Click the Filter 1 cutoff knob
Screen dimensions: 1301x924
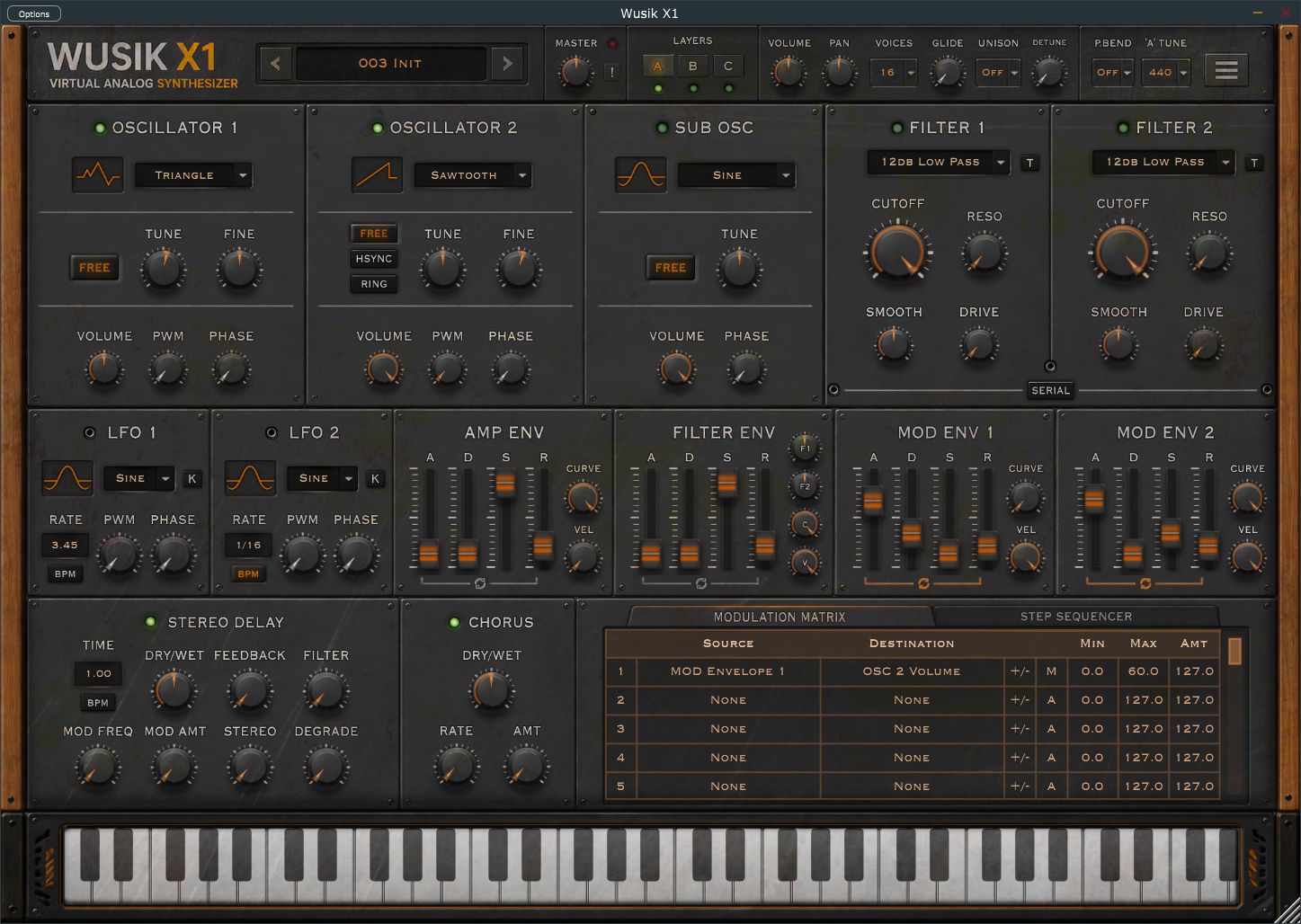(897, 251)
